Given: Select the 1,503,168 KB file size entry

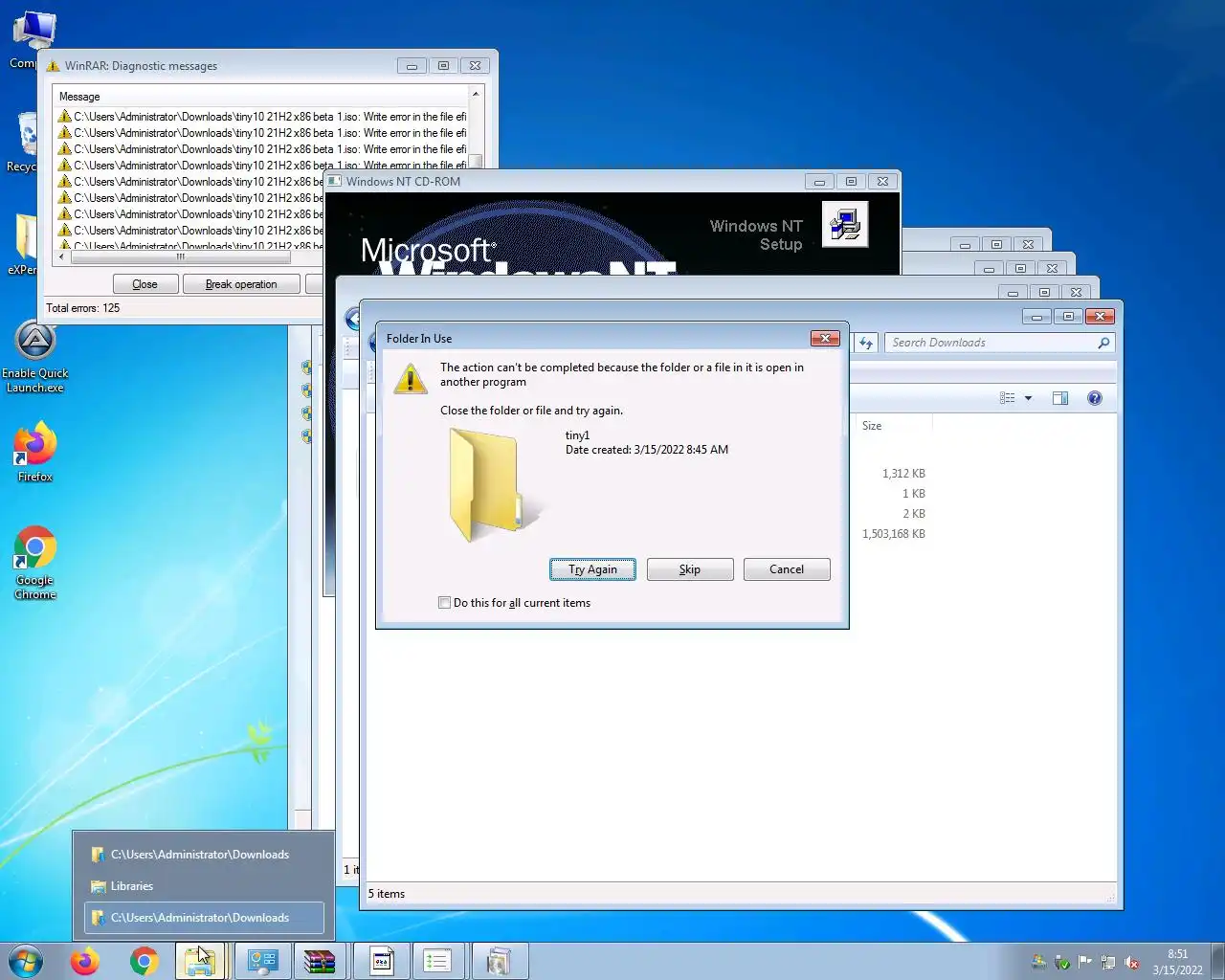Looking at the screenshot, I should pos(894,534).
